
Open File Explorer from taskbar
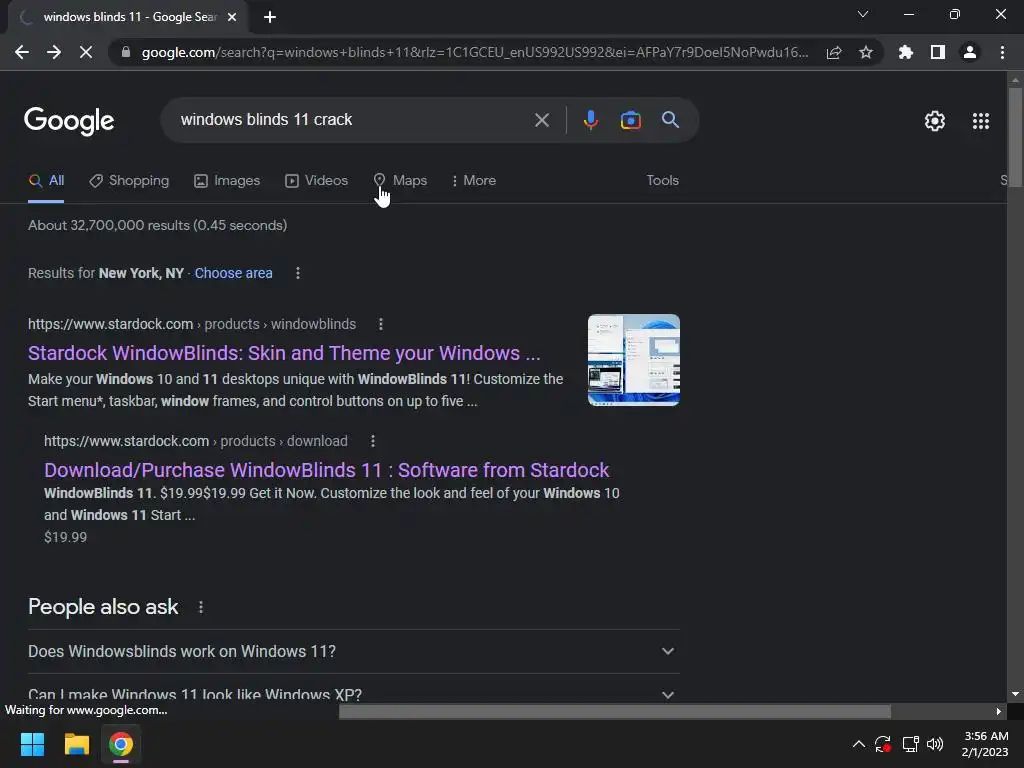coord(76,744)
